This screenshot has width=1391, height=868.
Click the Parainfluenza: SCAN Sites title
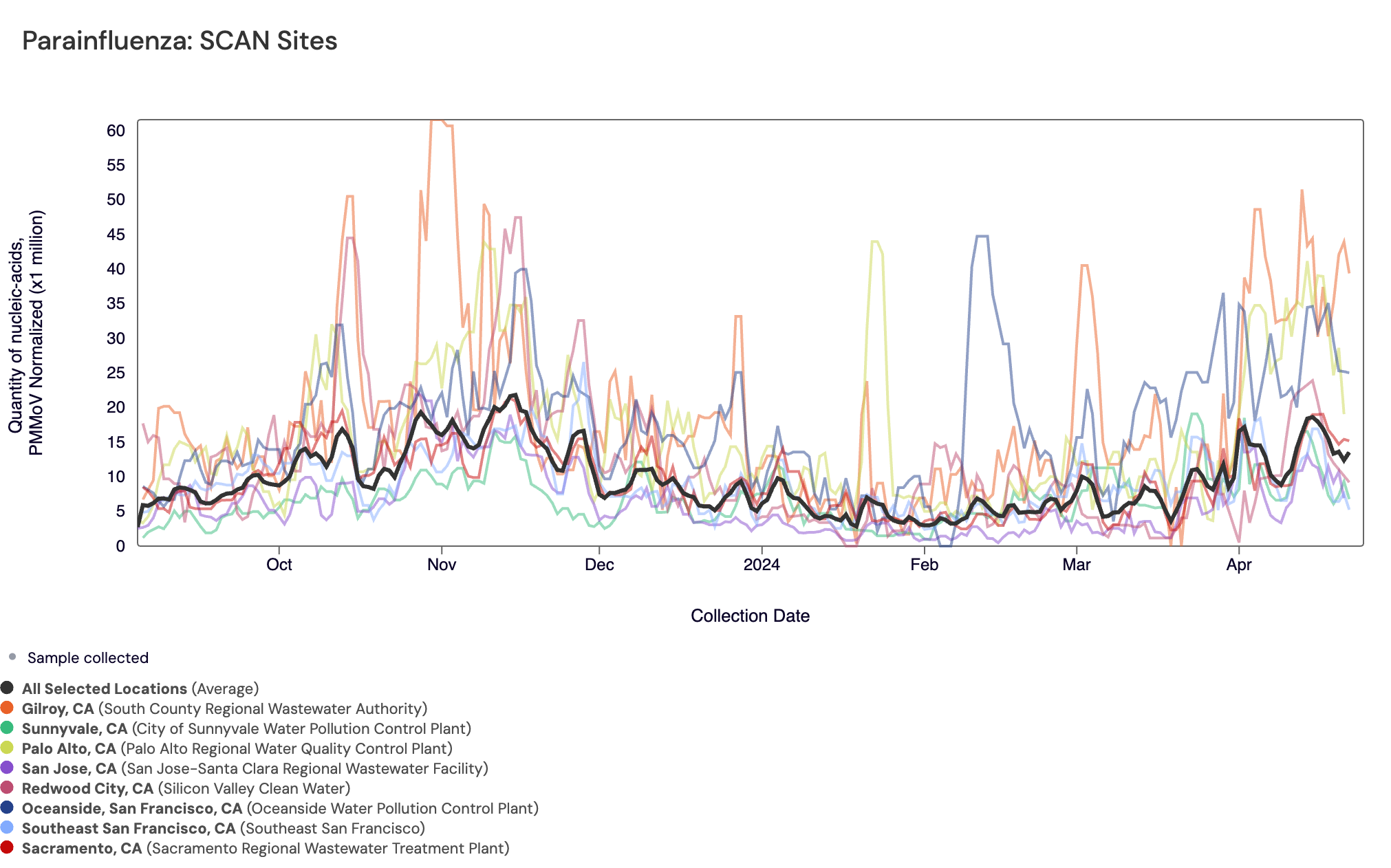pos(180,41)
